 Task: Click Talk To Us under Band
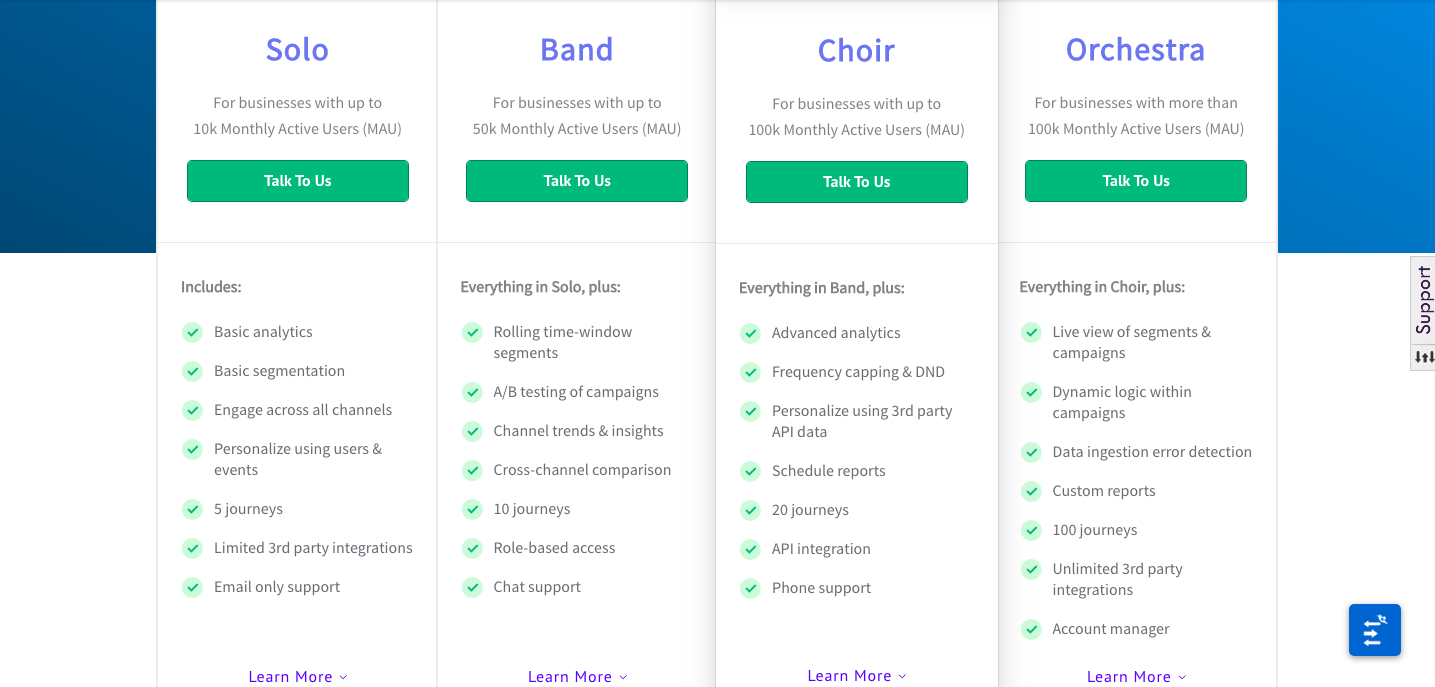tap(577, 181)
